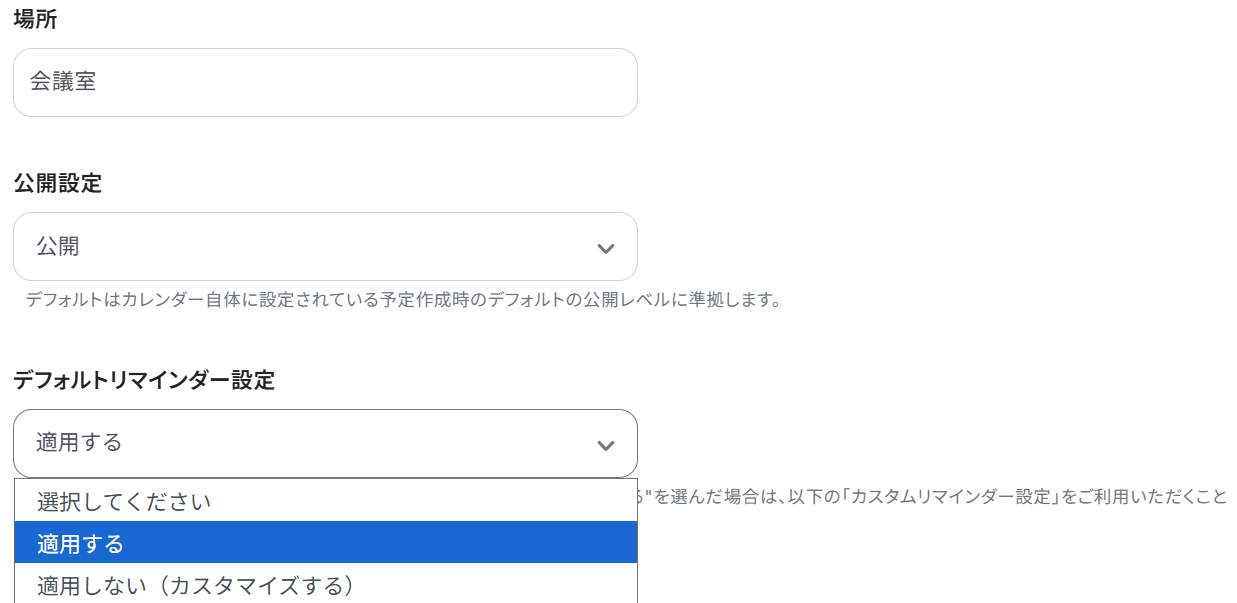
Task: Open the 公開設定 dropdown showing 公開
Action: [325, 247]
